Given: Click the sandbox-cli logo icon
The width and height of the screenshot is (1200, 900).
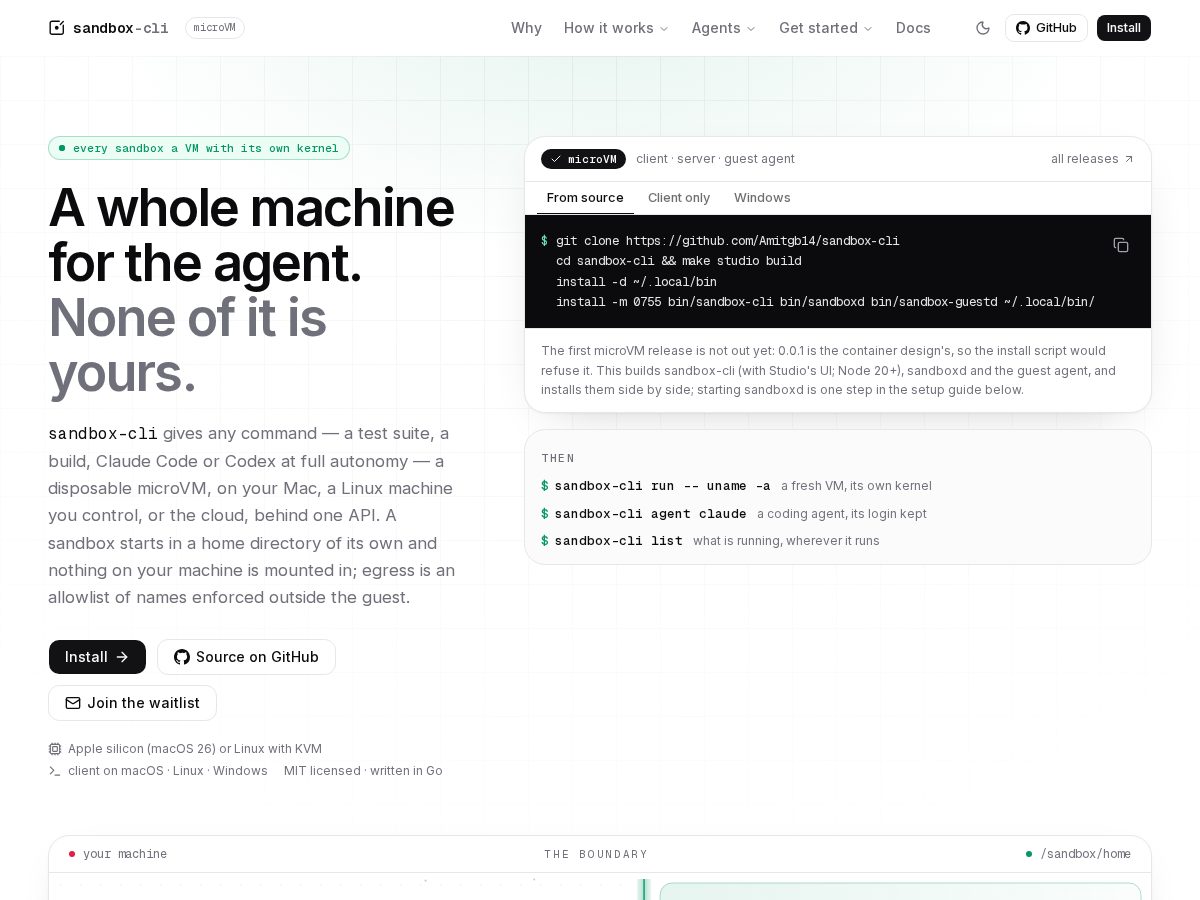Looking at the screenshot, I should [57, 28].
